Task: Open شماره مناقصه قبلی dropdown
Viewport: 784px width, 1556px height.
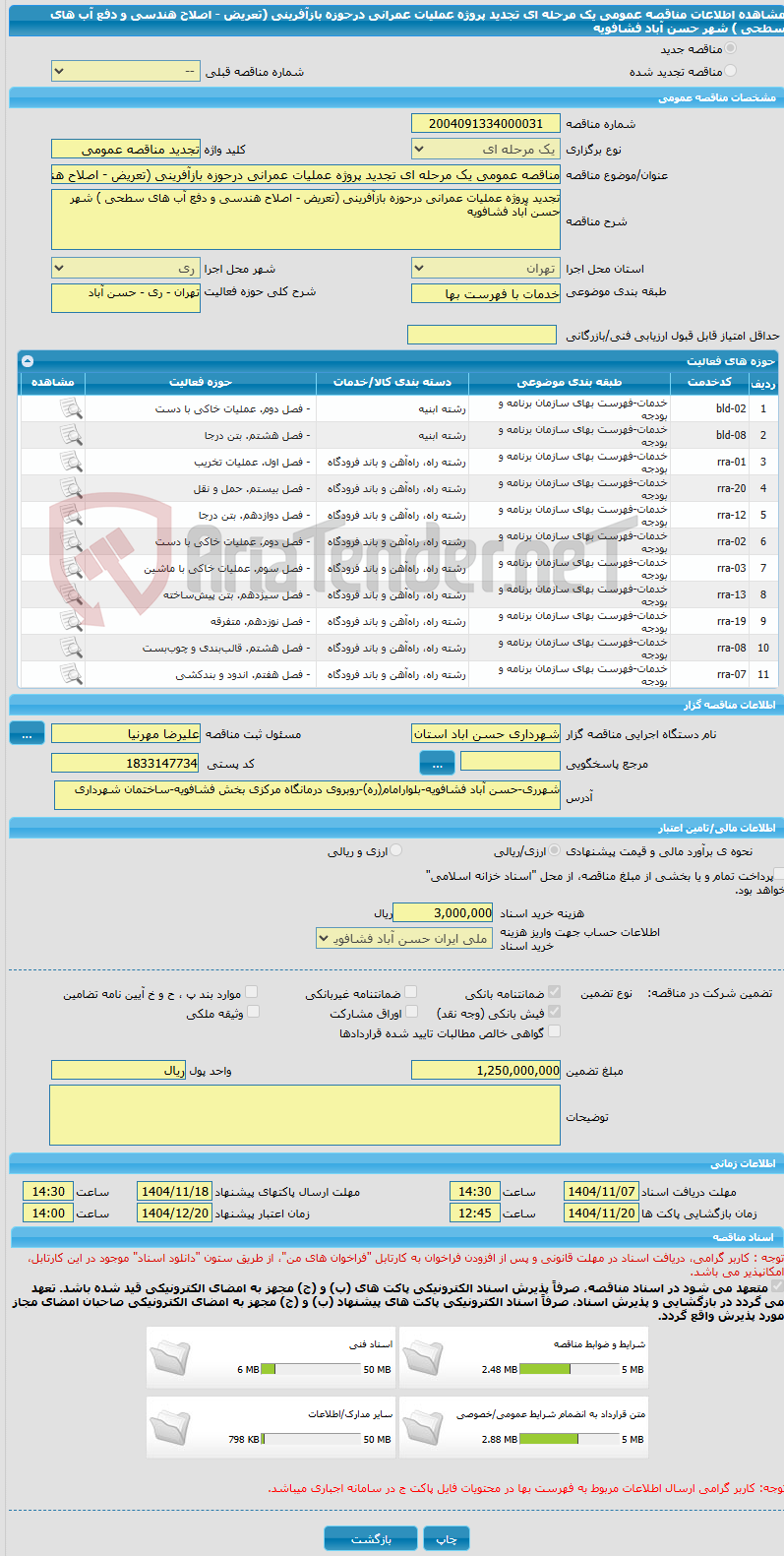Action: 125,72
